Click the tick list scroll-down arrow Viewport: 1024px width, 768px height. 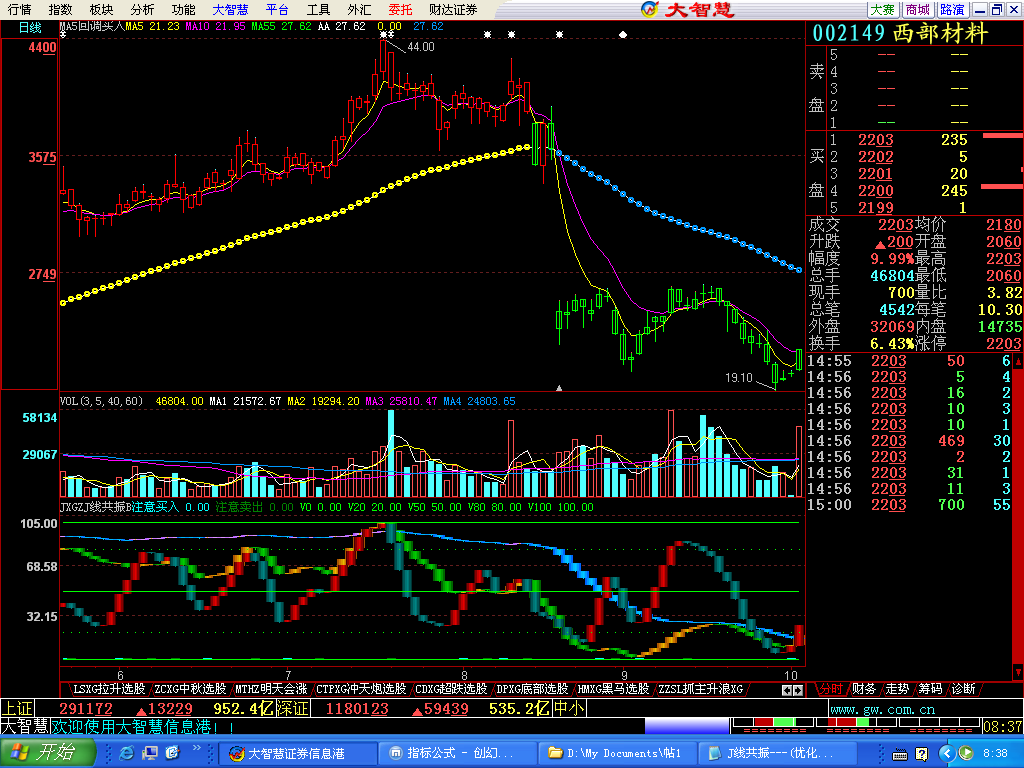click(1018, 672)
